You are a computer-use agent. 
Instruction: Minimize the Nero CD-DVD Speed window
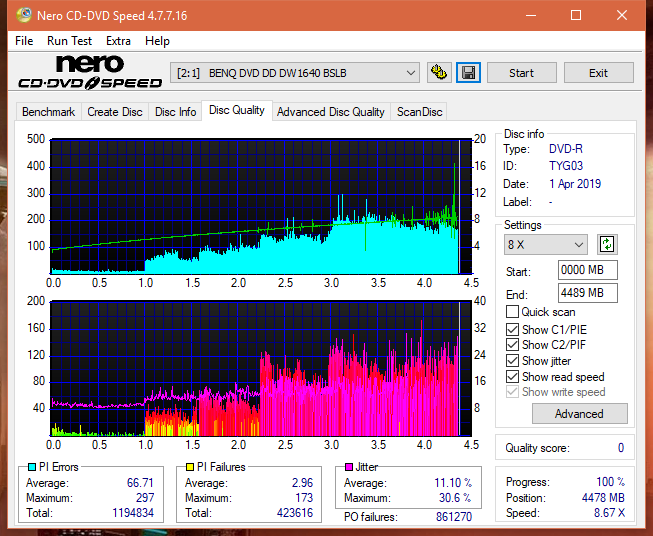[531, 15]
